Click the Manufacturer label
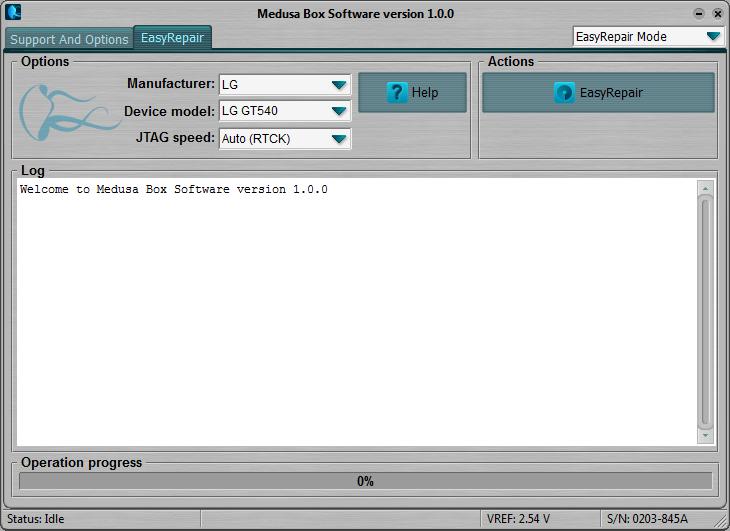The height and width of the screenshot is (531, 730). (171, 84)
